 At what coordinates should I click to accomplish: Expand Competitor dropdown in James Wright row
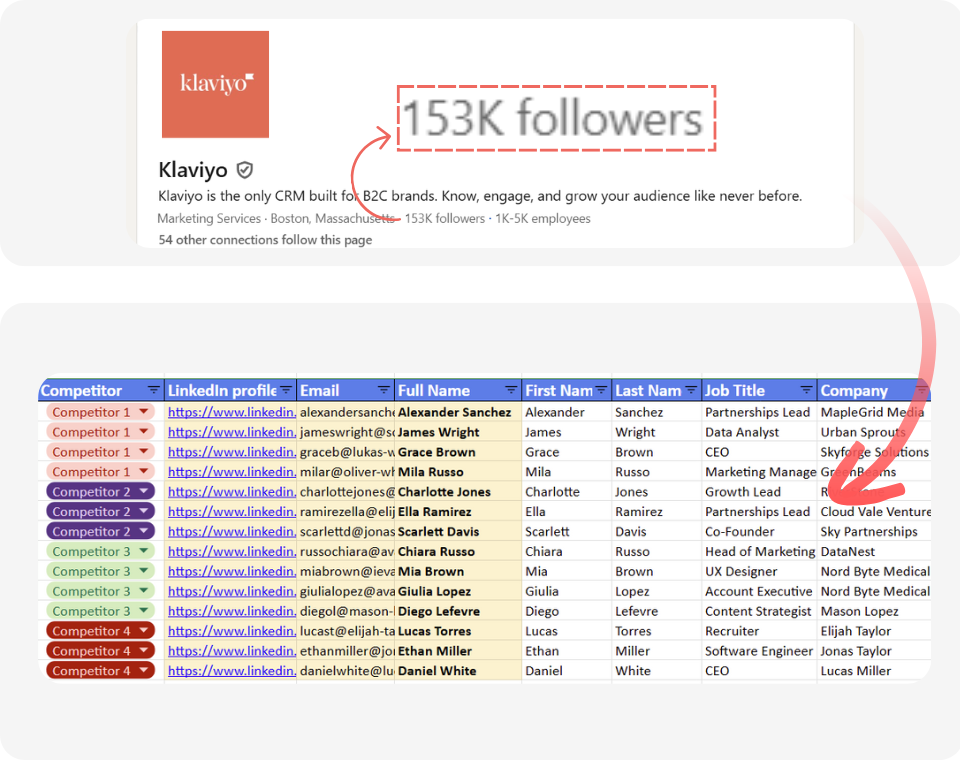pos(143,432)
